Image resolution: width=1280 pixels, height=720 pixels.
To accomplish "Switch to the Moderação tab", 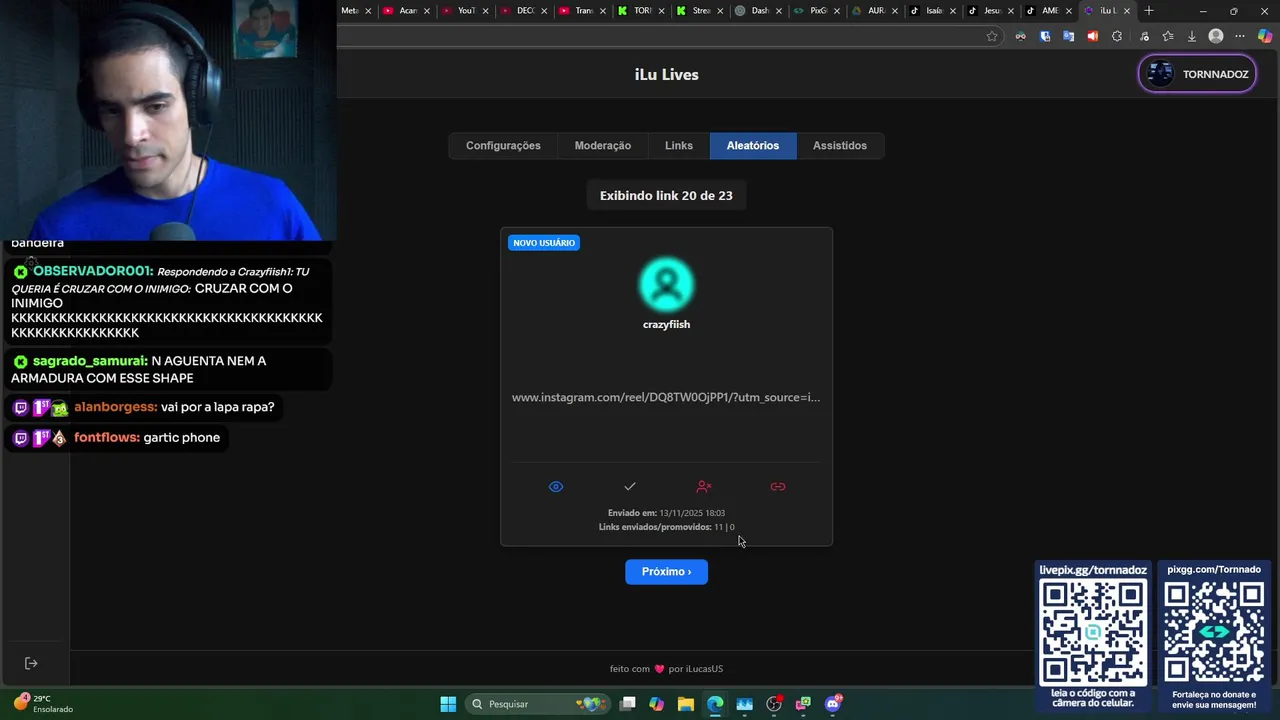I will (x=603, y=145).
